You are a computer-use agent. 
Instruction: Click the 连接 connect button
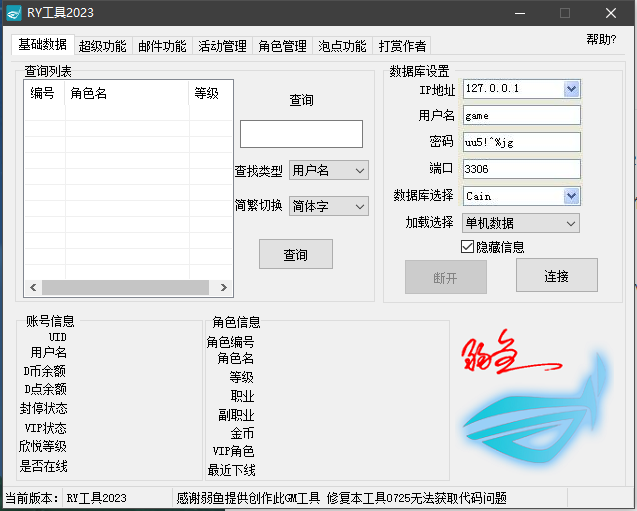[x=557, y=275]
